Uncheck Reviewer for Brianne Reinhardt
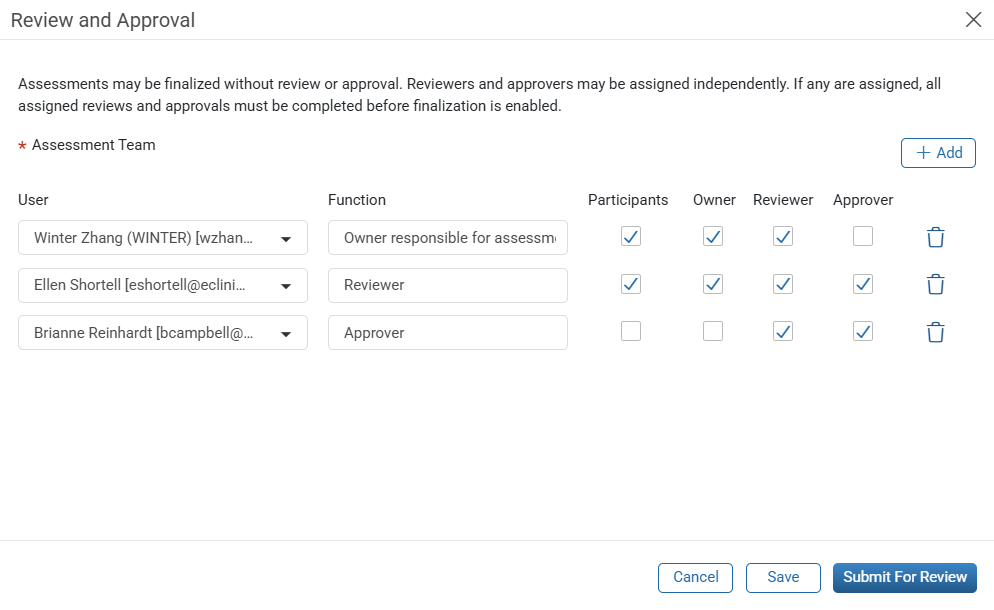The image size is (994, 610). pyautogui.click(x=783, y=331)
